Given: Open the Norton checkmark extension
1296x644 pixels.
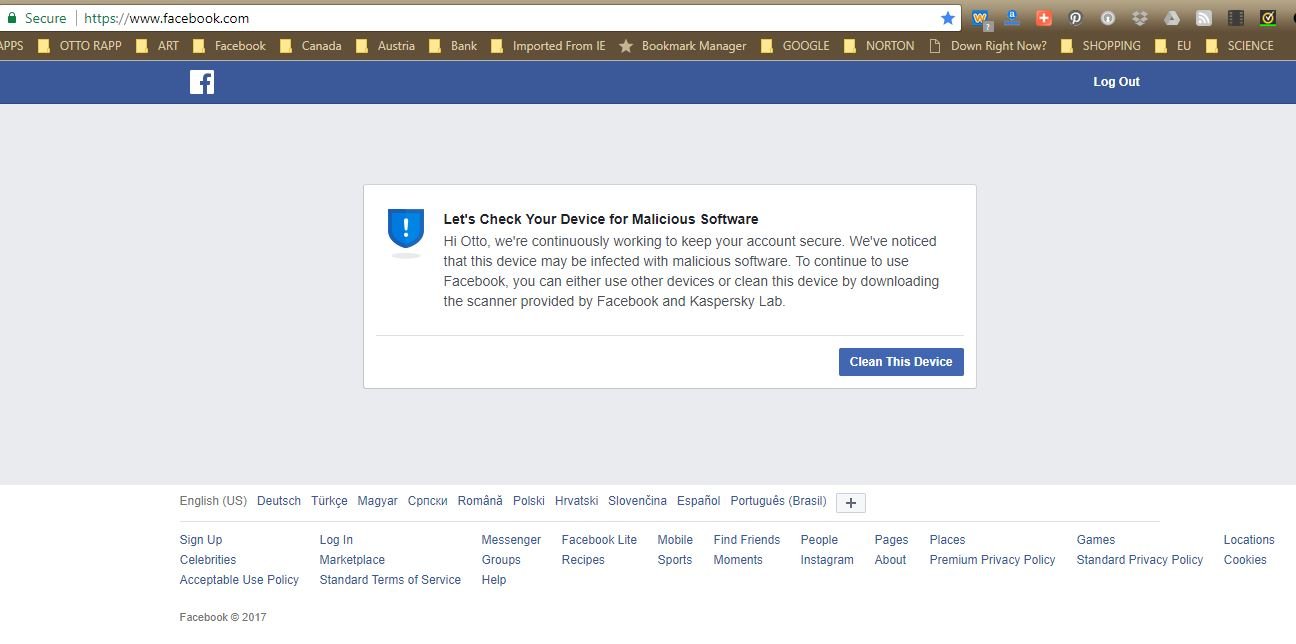Looking at the screenshot, I should 1268,18.
